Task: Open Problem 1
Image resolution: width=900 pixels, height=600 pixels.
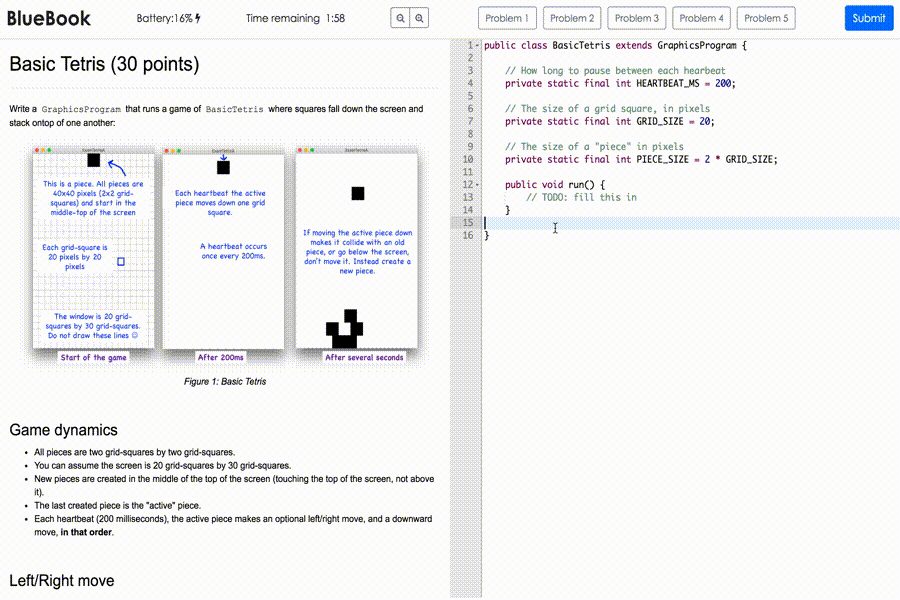Action: [x=508, y=18]
